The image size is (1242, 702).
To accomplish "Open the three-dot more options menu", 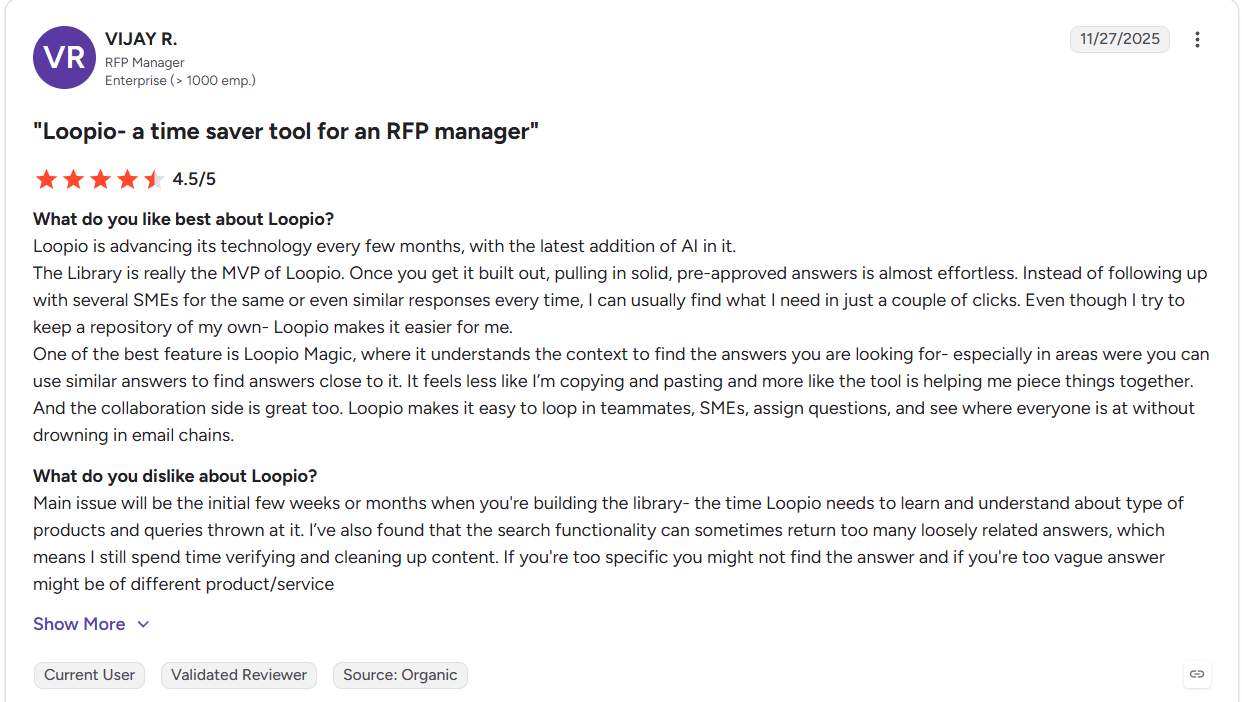I will pyautogui.click(x=1197, y=39).
